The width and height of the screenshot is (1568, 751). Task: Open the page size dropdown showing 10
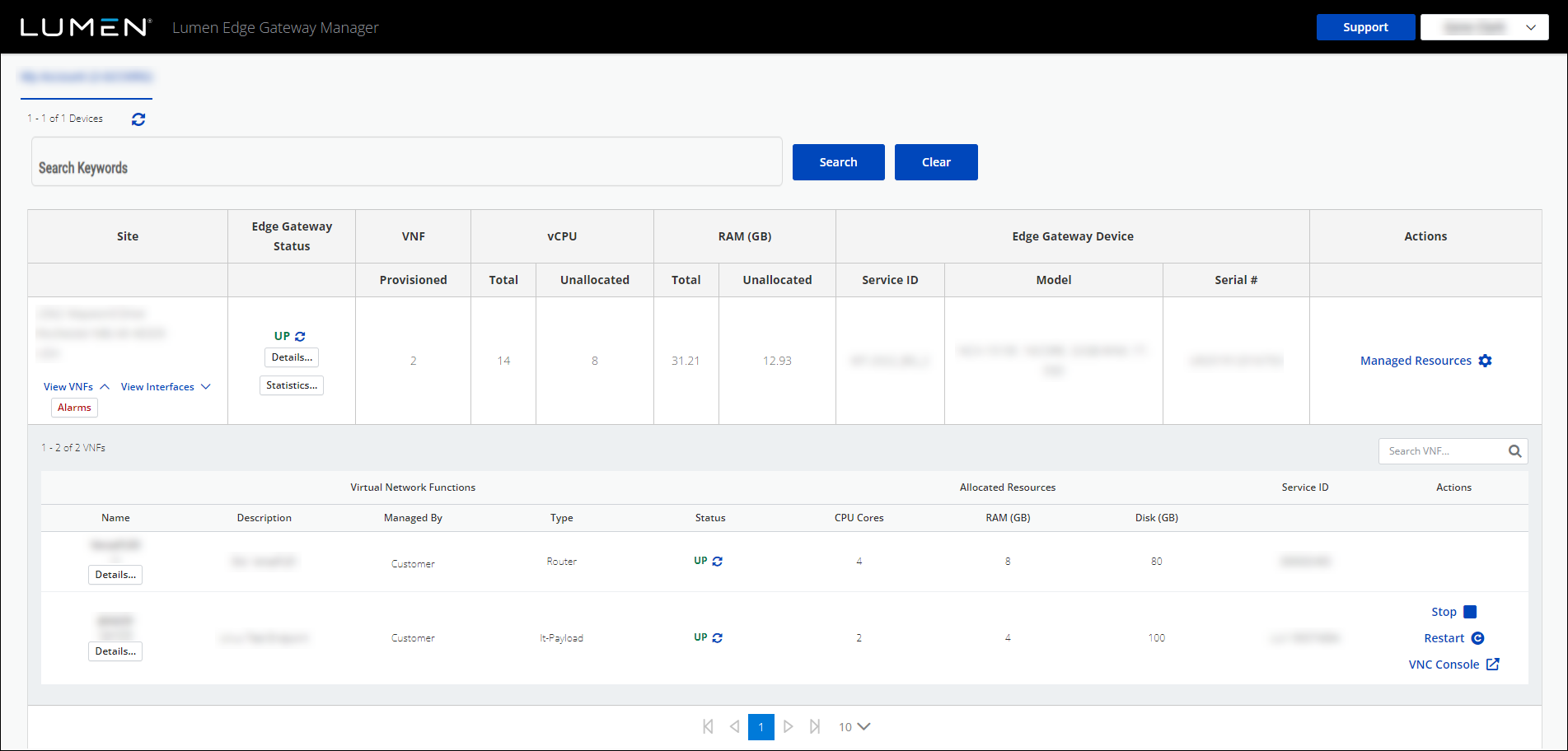pyautogui.click(x=854, y=726)
